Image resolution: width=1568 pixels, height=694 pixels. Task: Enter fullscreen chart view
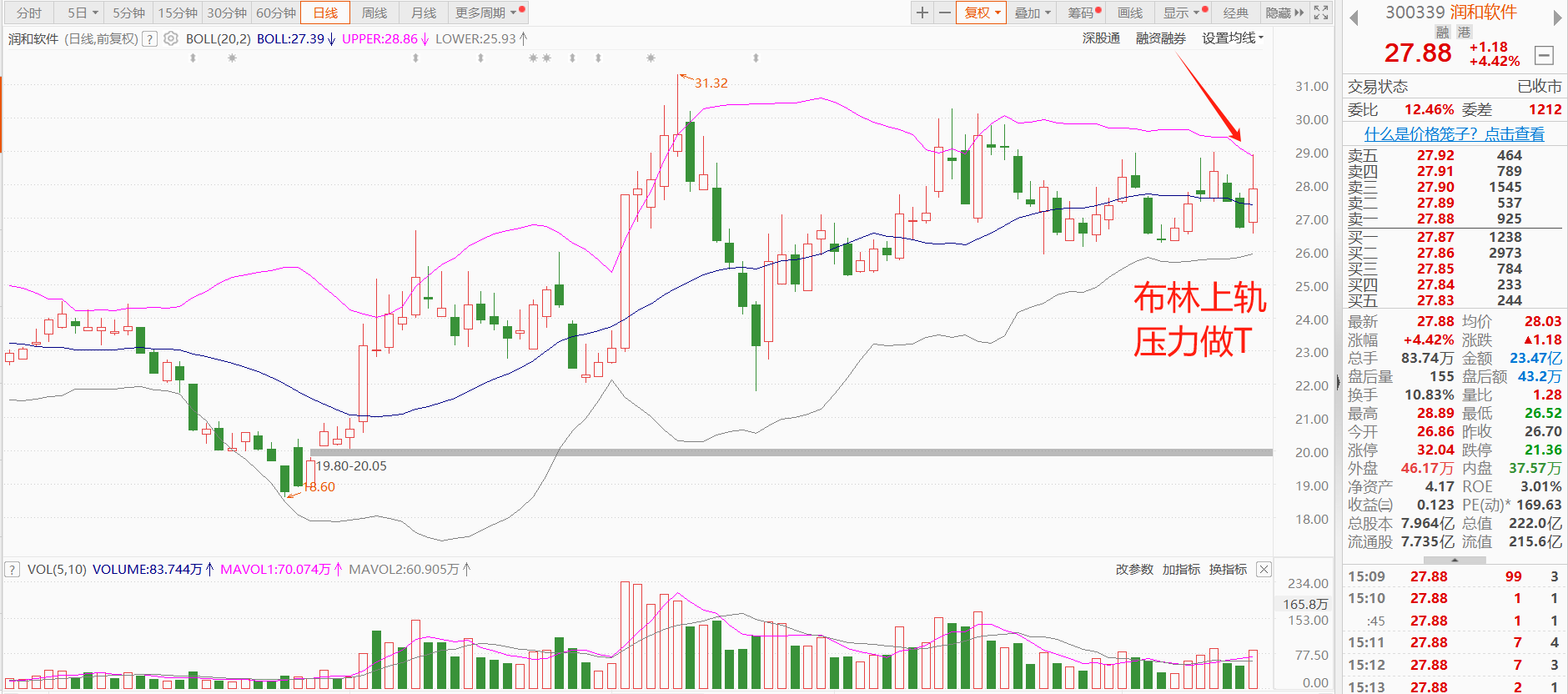click(x=1321, y=13)
